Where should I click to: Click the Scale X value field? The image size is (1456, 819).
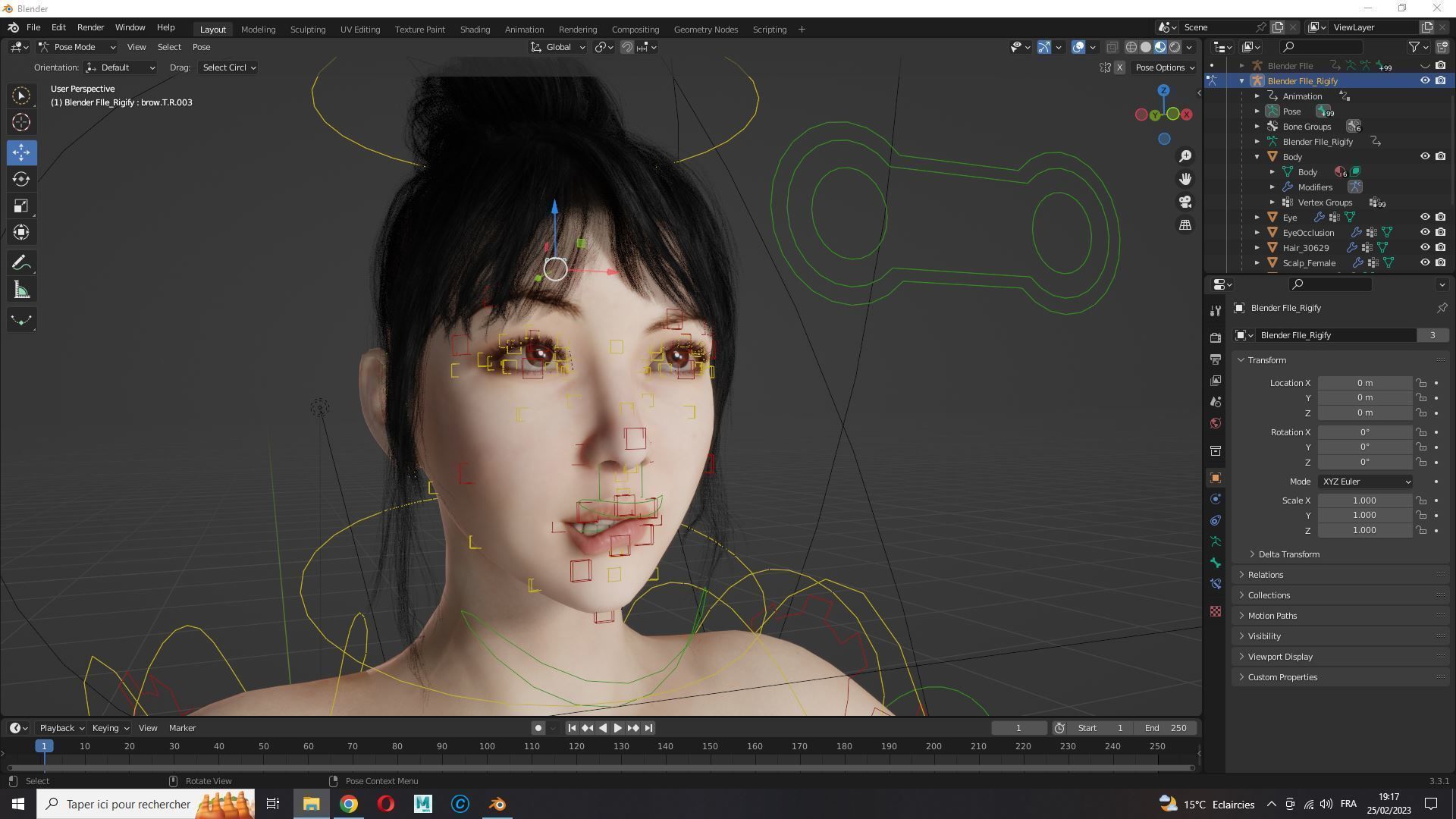coord(1363,500)
